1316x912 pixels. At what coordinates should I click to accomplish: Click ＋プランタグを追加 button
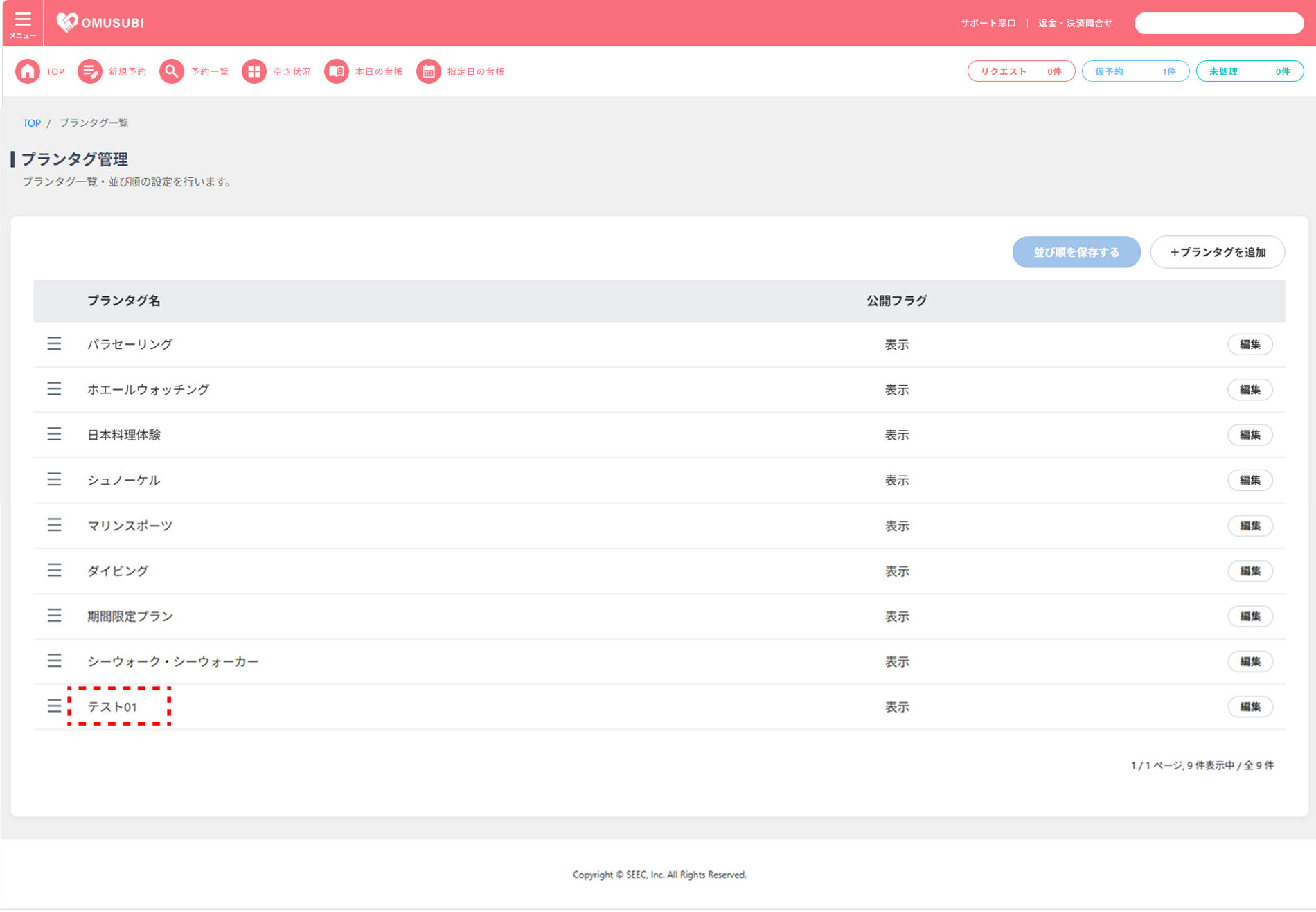point(1218,252)
